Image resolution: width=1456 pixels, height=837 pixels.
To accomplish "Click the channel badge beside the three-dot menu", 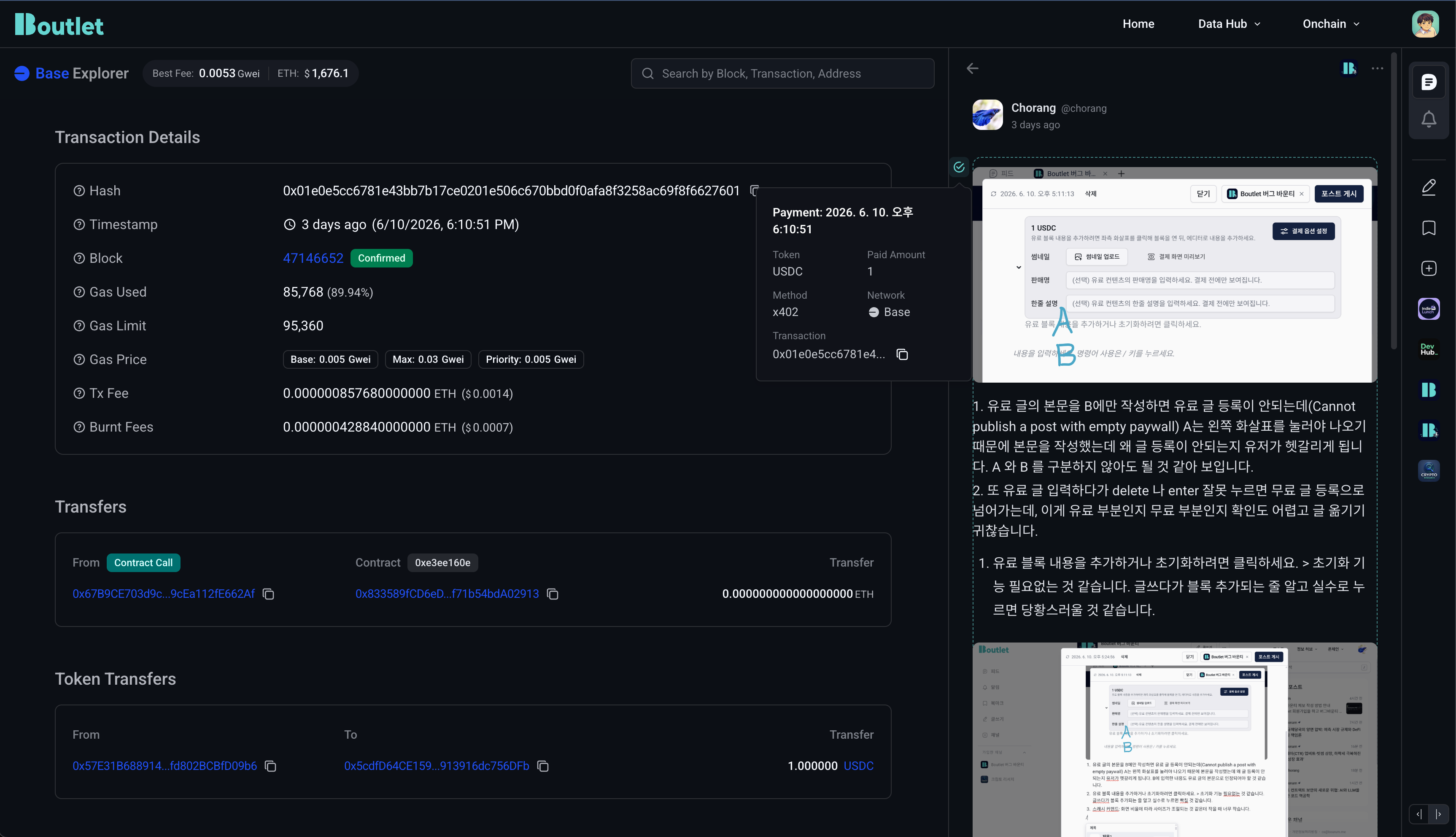I will (x=1348, y=68).
